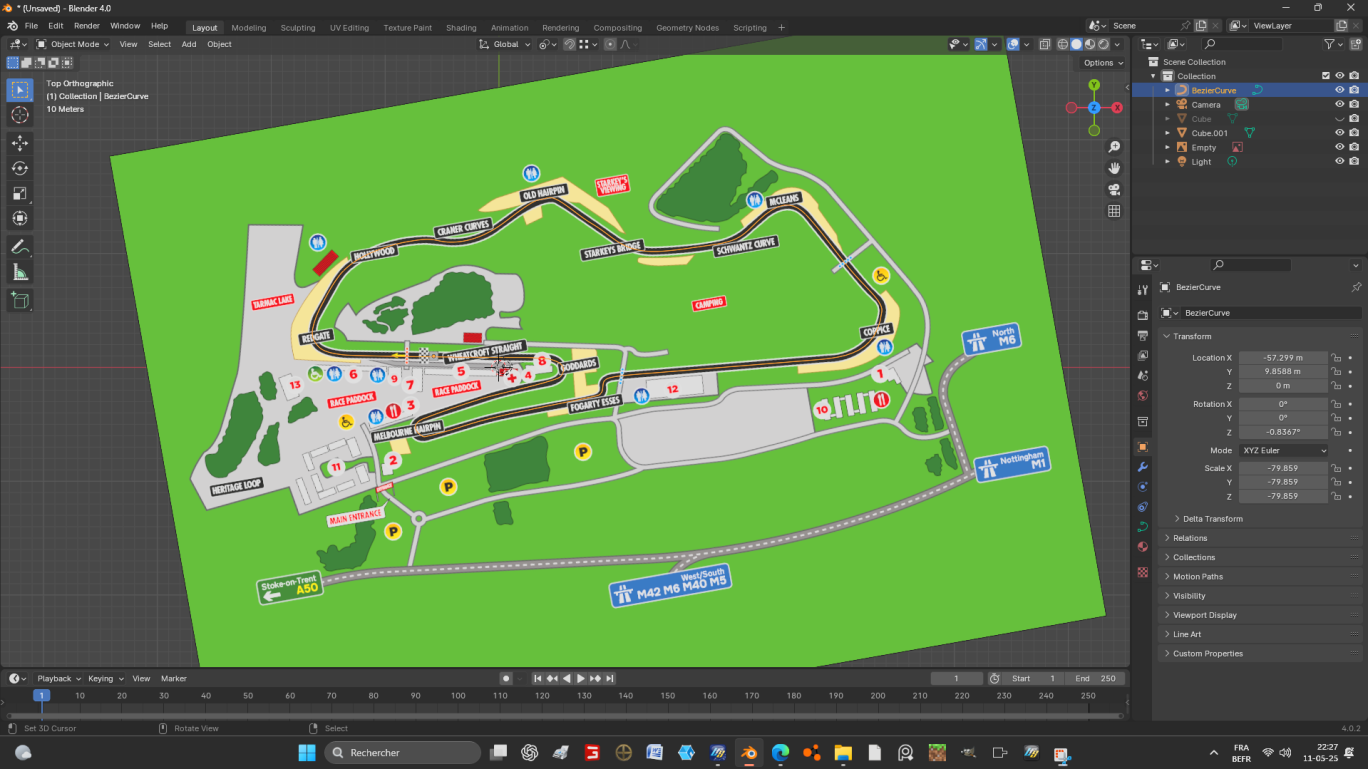The image size is (1368, 769).
Task: Activate the combined Transform tool
Action: point(20,218)
